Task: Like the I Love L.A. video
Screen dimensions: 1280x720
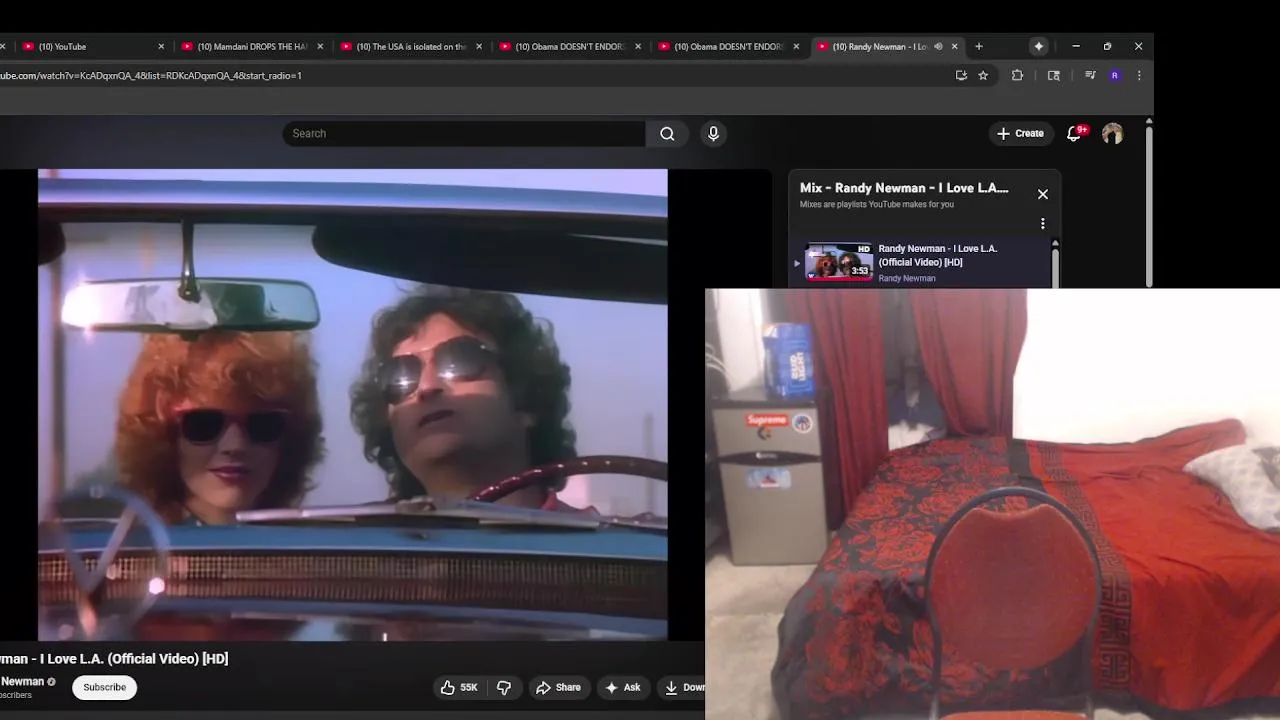Action: 459,687
